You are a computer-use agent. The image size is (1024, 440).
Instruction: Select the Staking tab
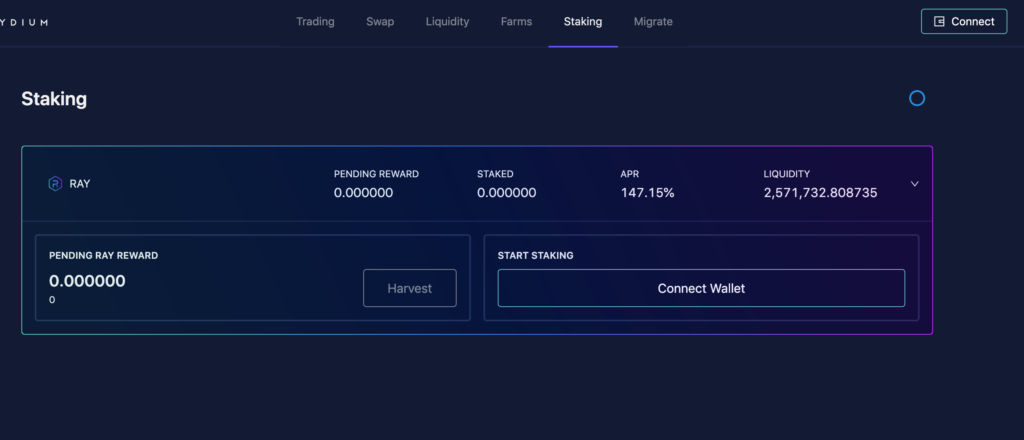[583, 22]
